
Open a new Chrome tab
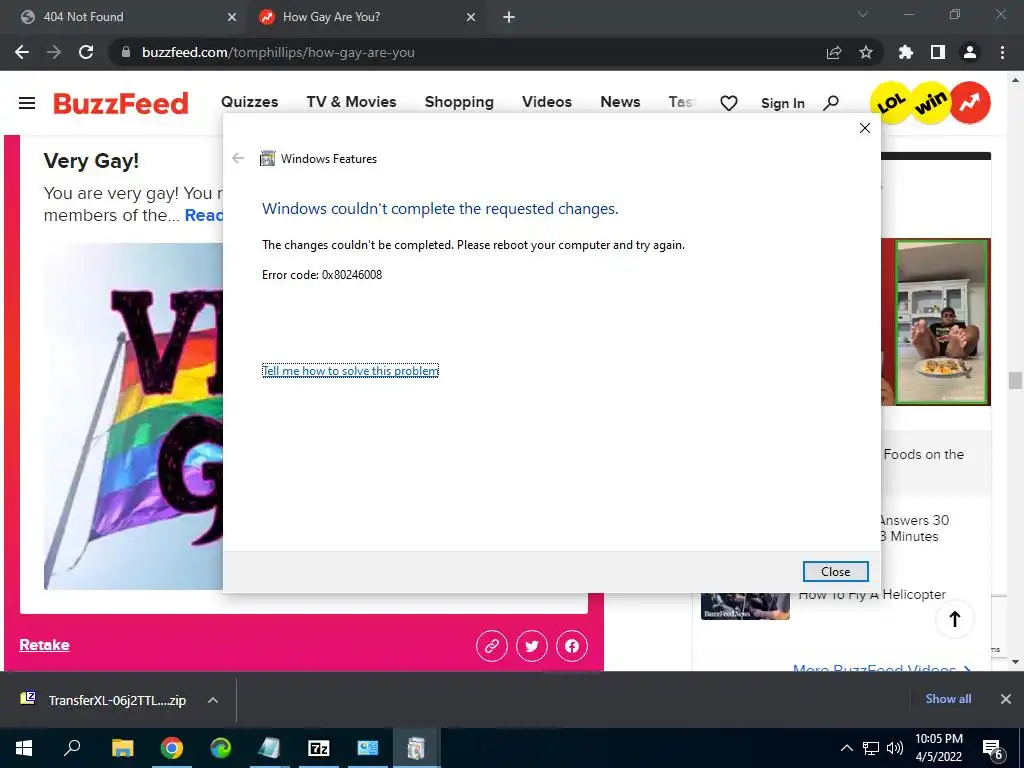pos(509,17)
